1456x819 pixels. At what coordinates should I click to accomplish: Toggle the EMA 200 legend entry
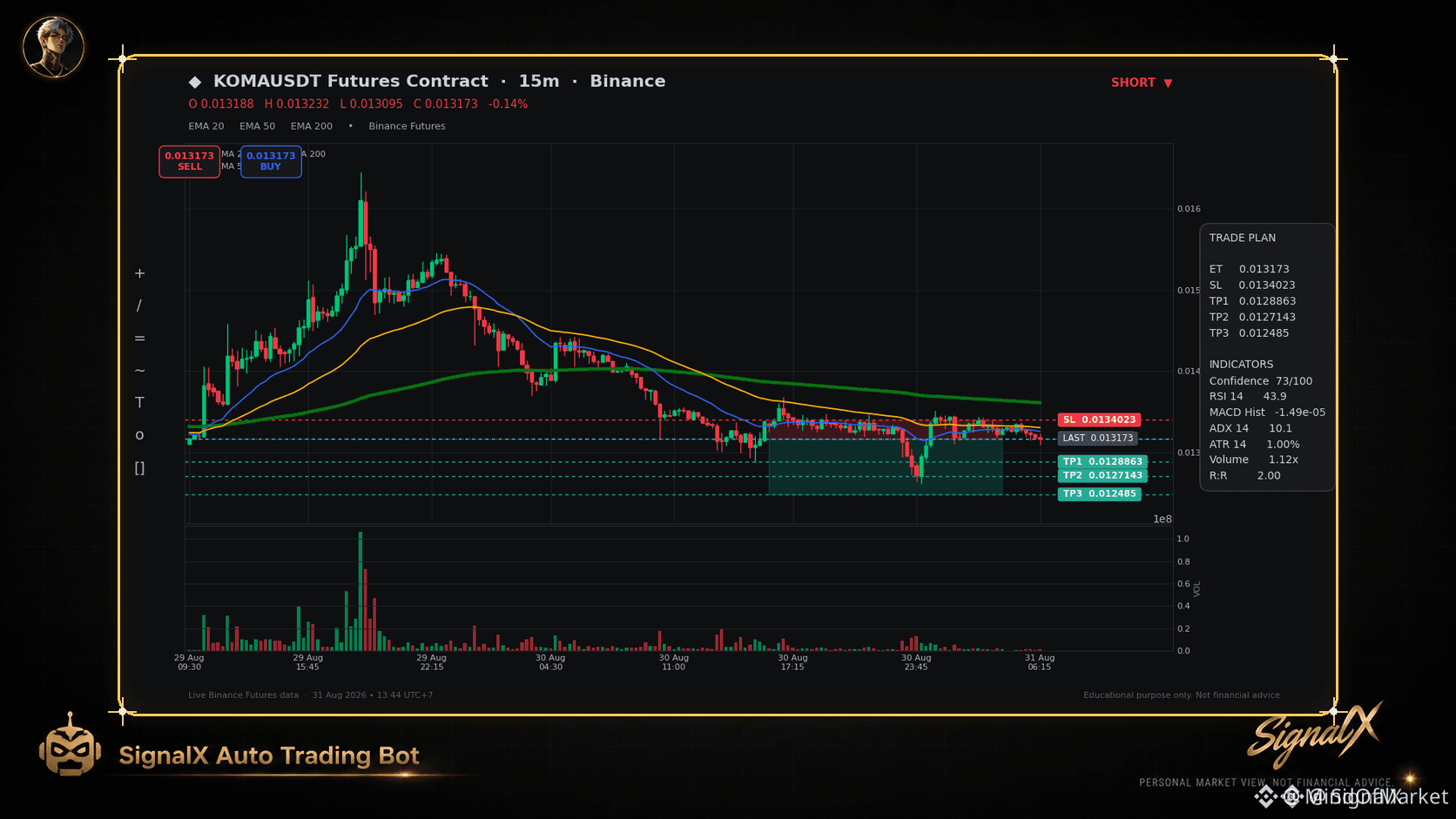pos(311,126)
